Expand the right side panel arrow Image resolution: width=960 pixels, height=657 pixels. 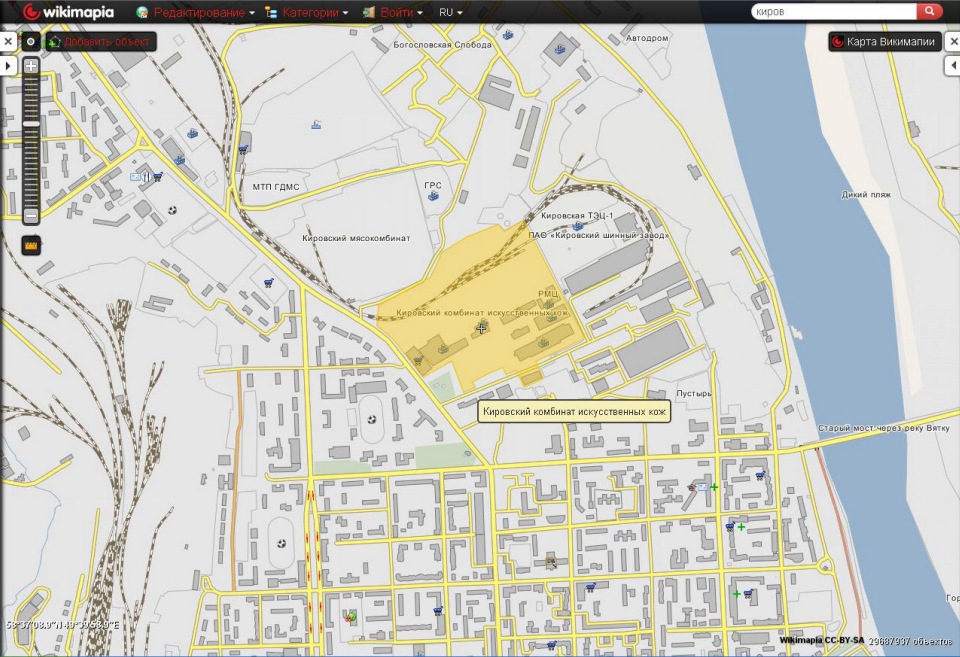pyautogui.click(x=952, y=65)
